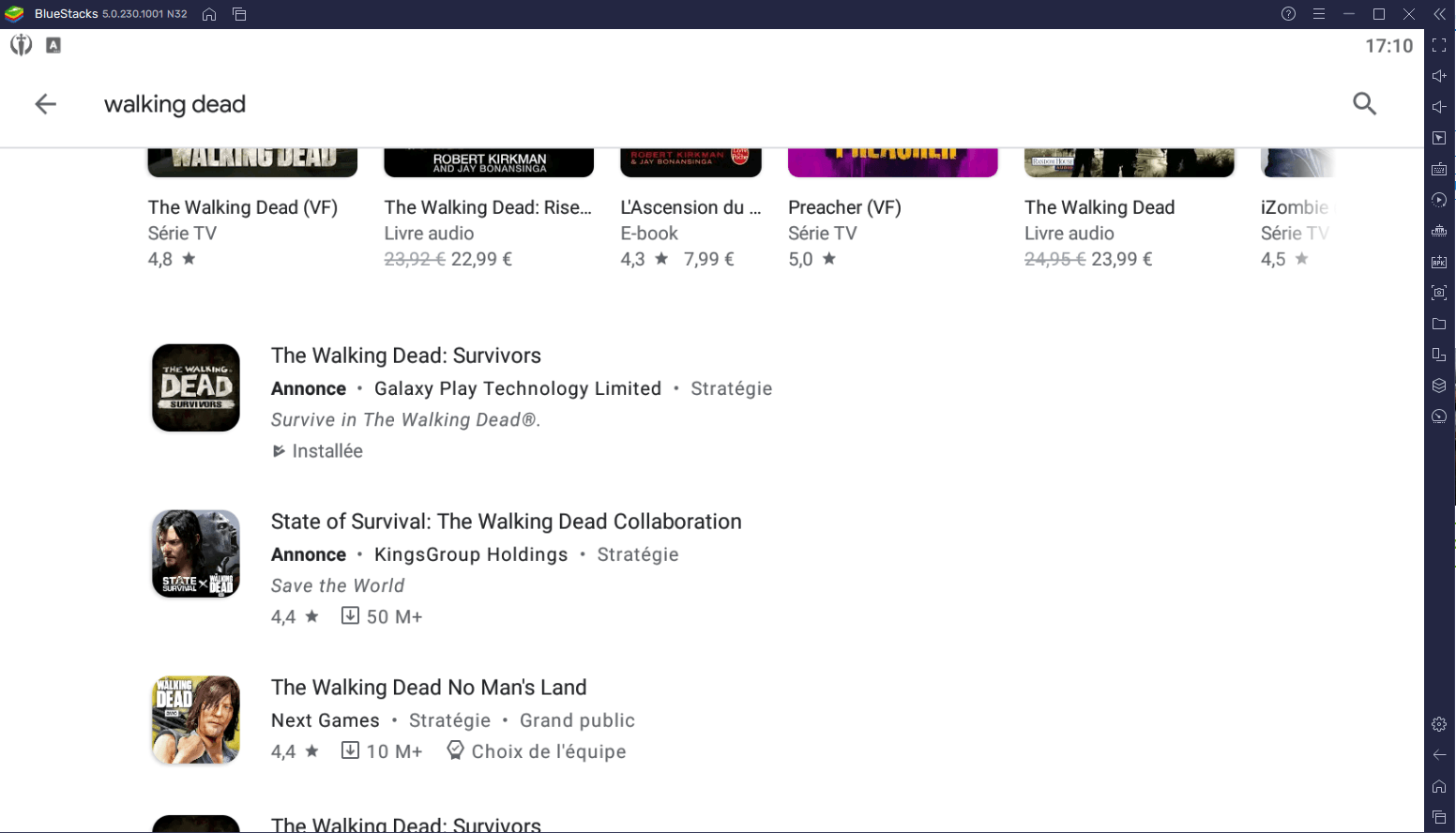Click Android home icon in sidebar

[x=1439, y=786]
